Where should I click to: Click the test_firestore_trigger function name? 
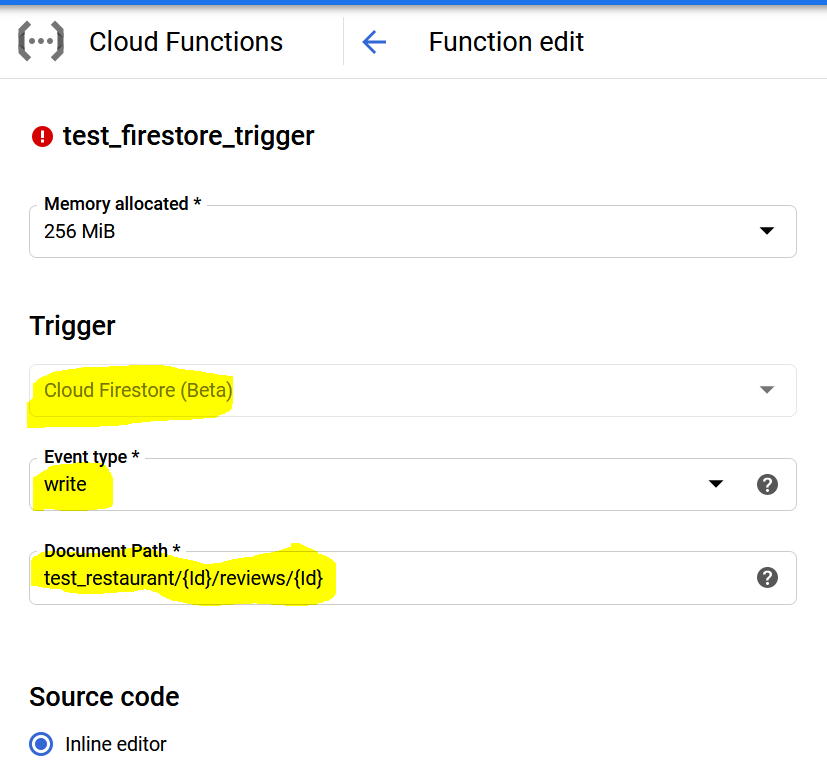189,136
